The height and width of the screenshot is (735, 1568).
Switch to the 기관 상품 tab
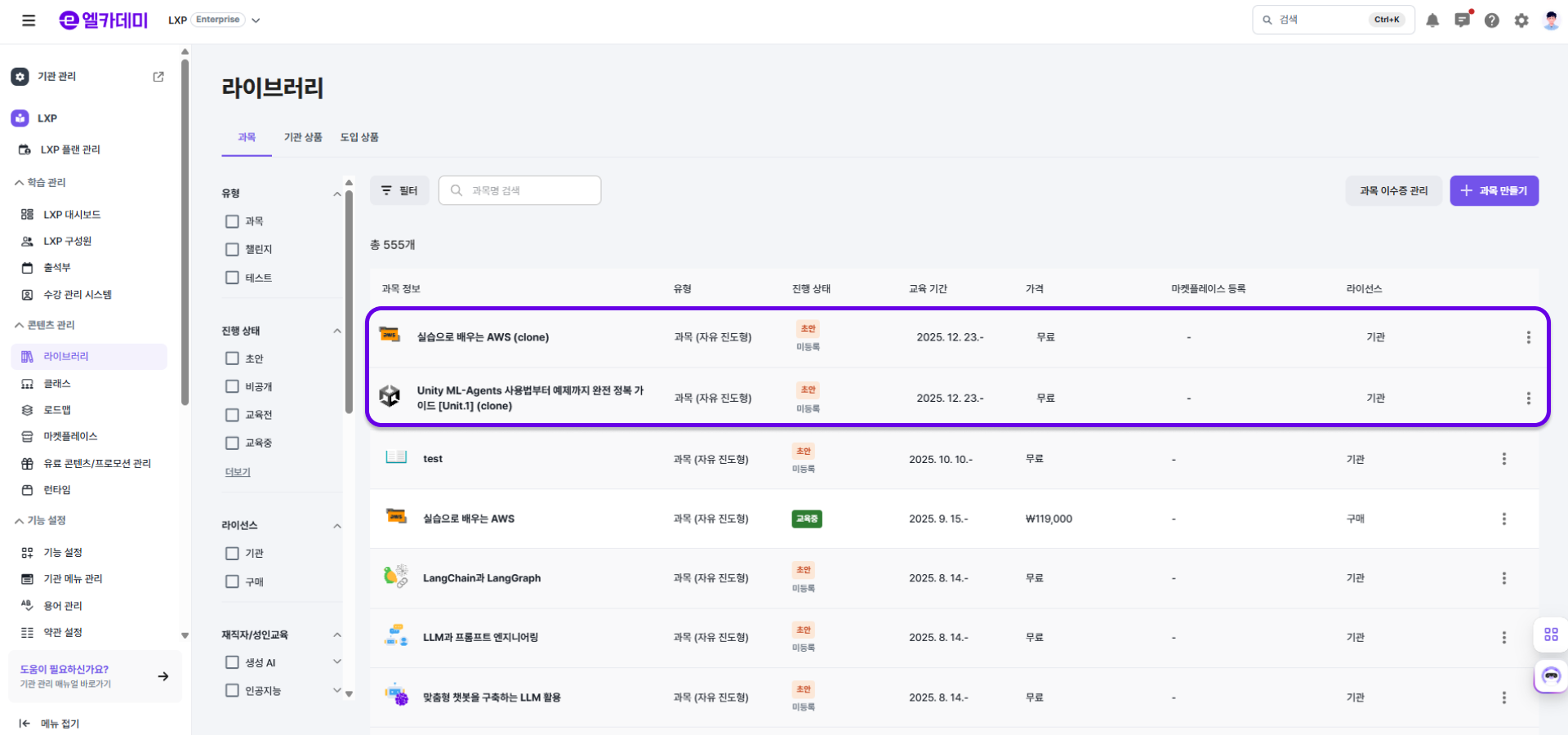[x=303, y=137]
